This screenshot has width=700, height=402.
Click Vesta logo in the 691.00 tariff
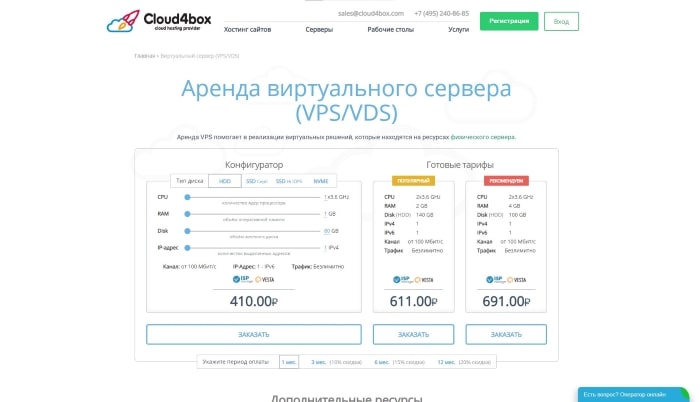pos(517,280)
